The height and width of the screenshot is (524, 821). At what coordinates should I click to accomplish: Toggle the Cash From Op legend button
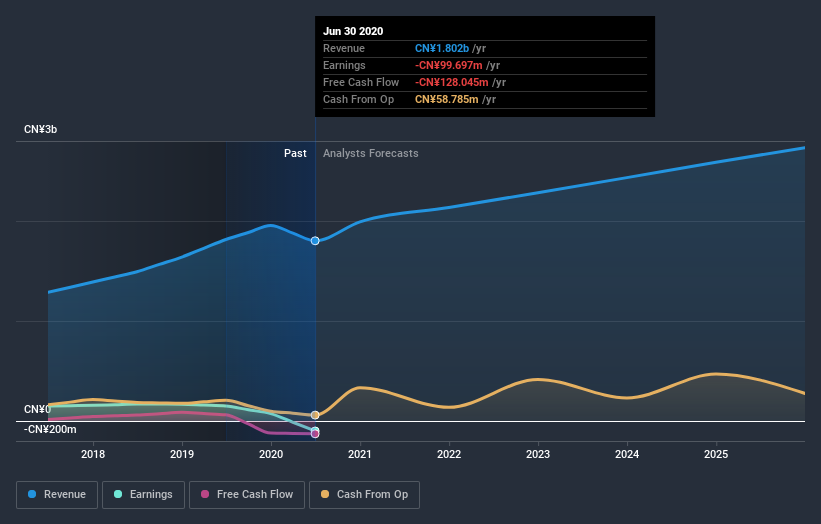click(x=364, y=495)
